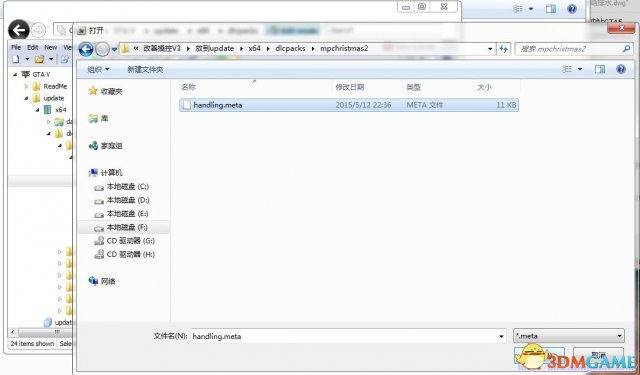The height and width of the screenshot is (375, 640).
Task: Open the *.meta file type dropdown
Action: (569, 336)
